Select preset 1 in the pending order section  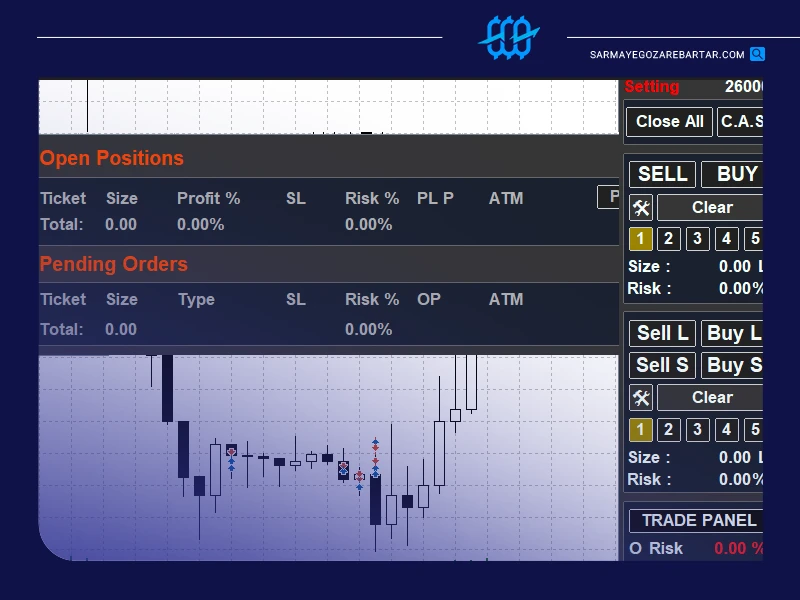(640, 430)
